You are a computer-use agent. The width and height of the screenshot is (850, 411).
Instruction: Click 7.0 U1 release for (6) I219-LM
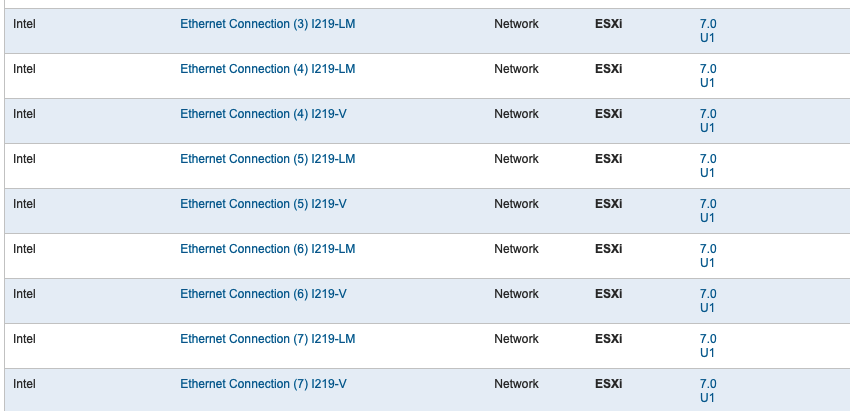pyautogui.click(x=708, y=256)
